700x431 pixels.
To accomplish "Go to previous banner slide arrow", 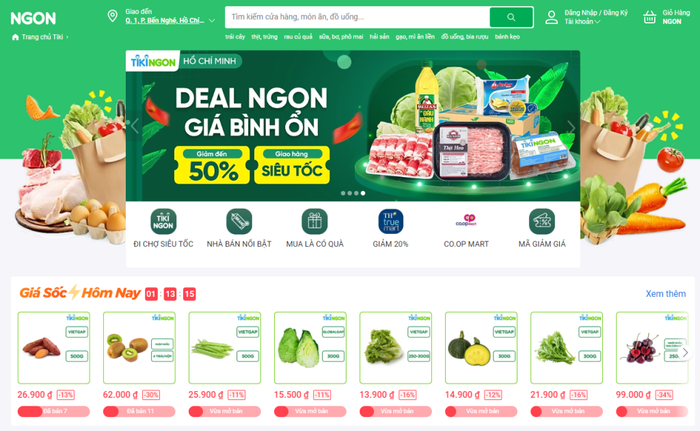I will point(135,126).
